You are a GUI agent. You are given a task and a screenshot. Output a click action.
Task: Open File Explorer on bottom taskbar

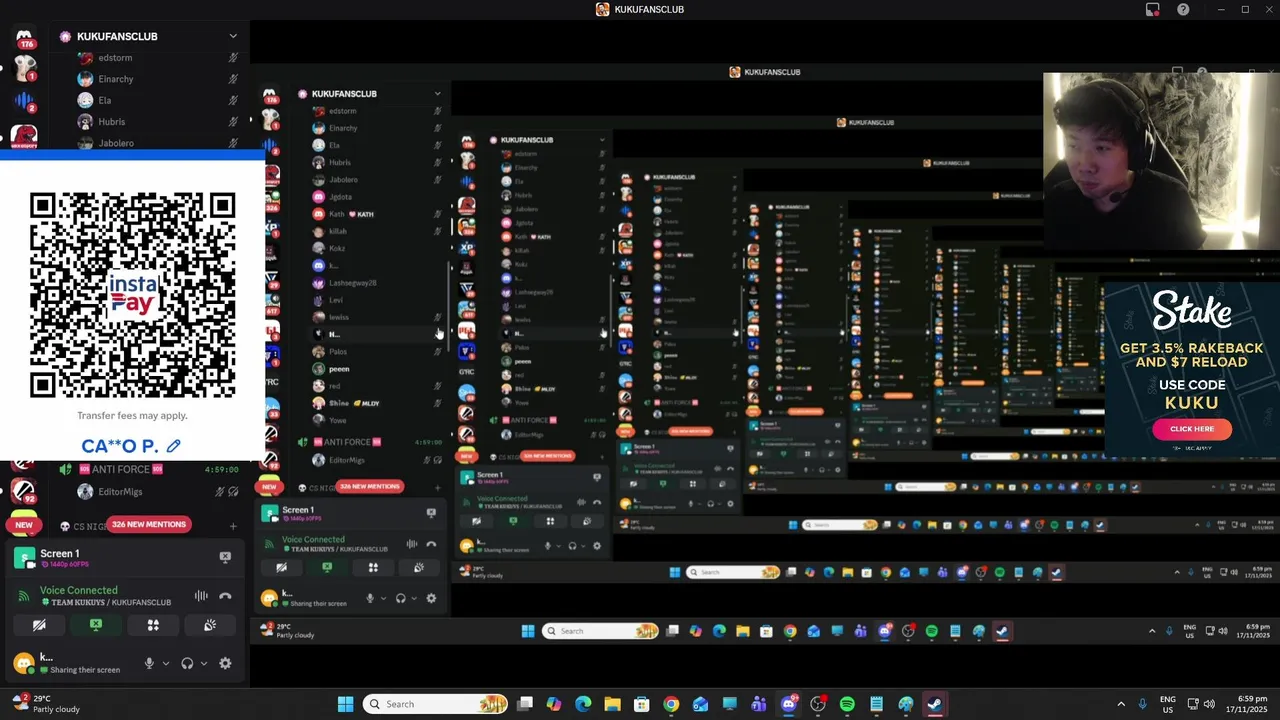612,704
